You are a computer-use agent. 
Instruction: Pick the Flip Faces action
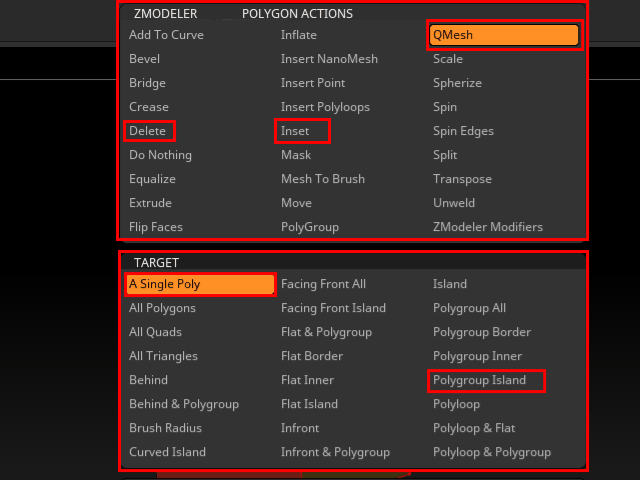click(156, 227)
